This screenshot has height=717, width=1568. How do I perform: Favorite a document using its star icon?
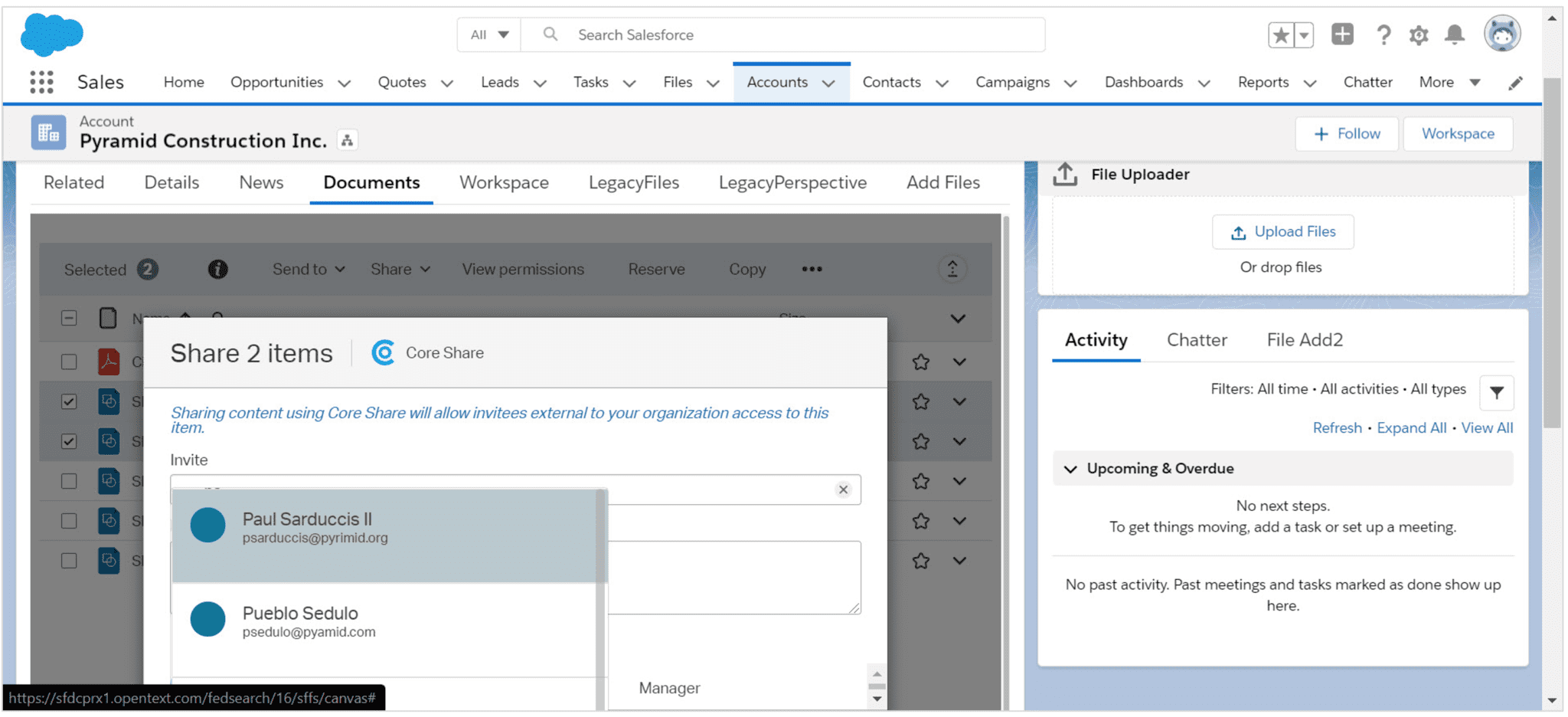click(920, 362)
